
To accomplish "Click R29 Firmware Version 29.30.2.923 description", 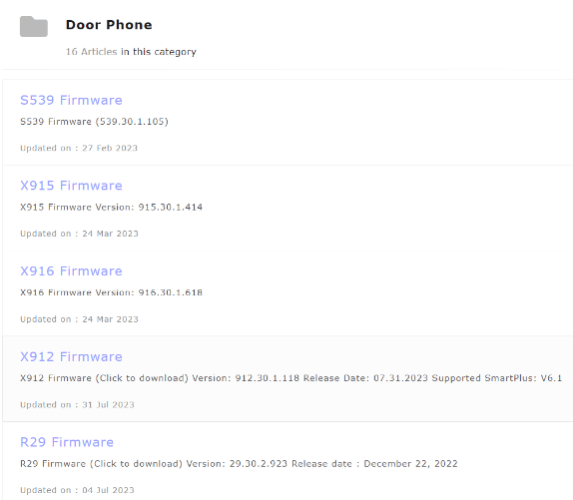I will click(239, 463).
